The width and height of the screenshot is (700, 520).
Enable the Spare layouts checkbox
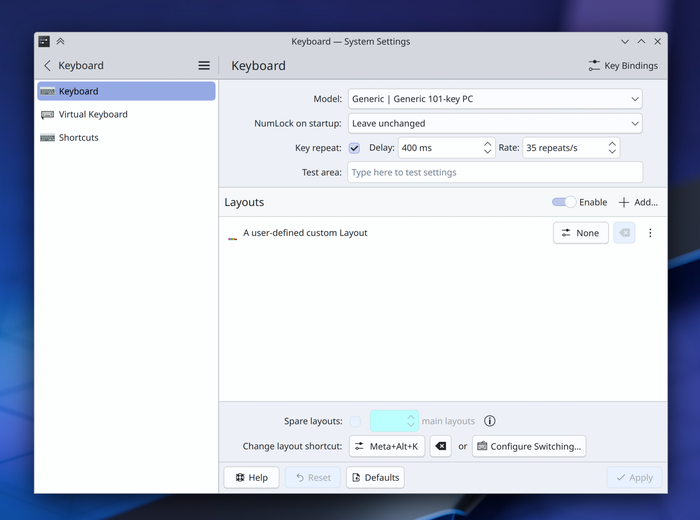tap(355, 421)
